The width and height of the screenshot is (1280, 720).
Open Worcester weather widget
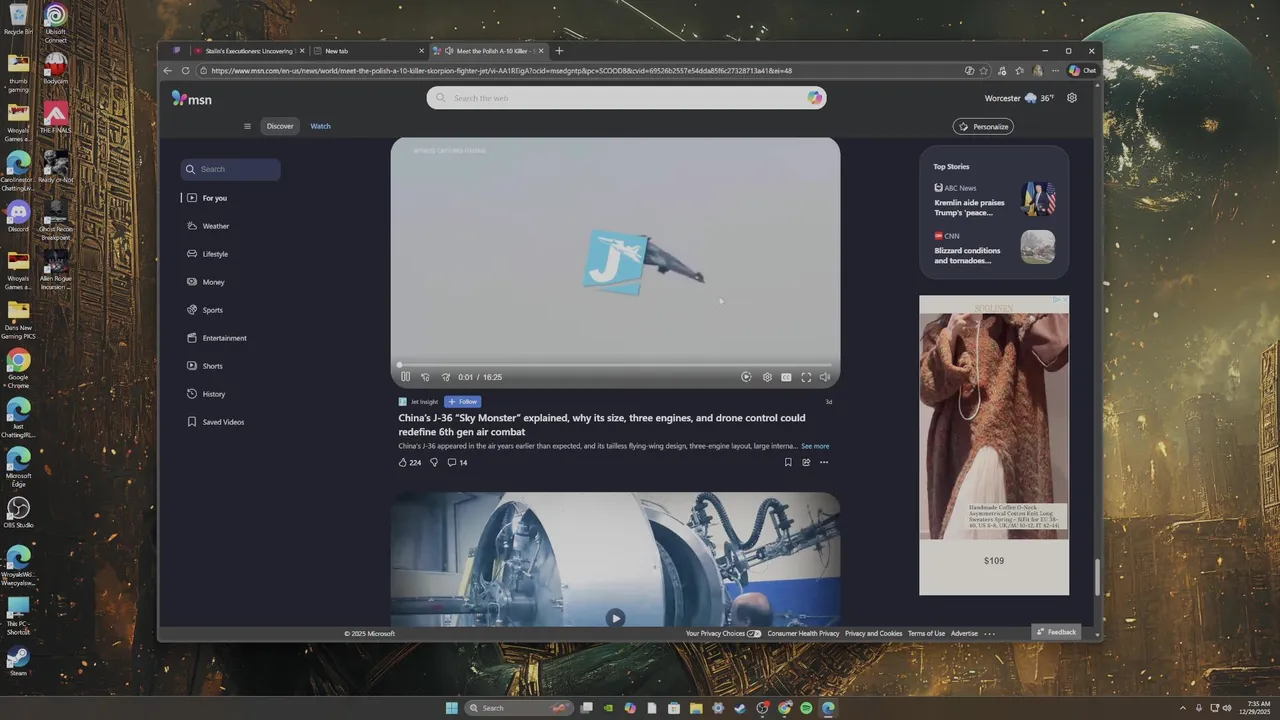pos(1019,98)
